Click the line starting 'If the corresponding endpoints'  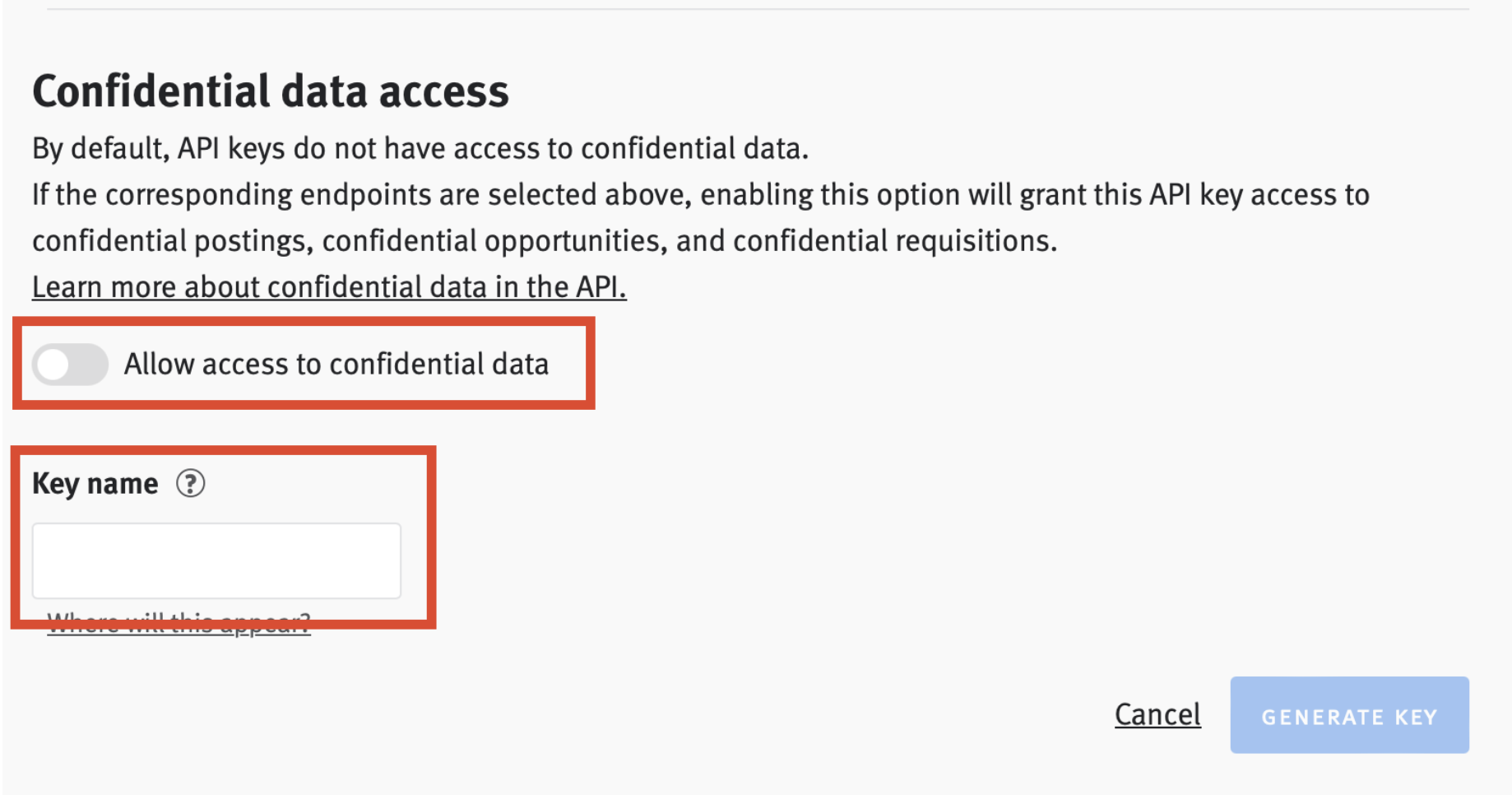click(701, 195)
